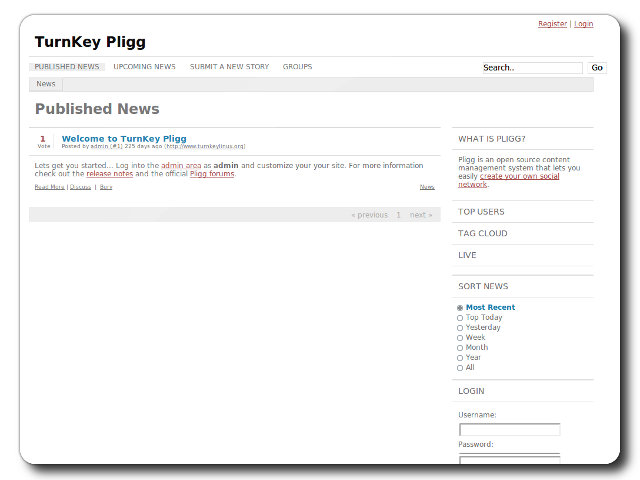This screenshot has width=640, height=480.
Task: Click the Register link
Action: tap(552, 24)
